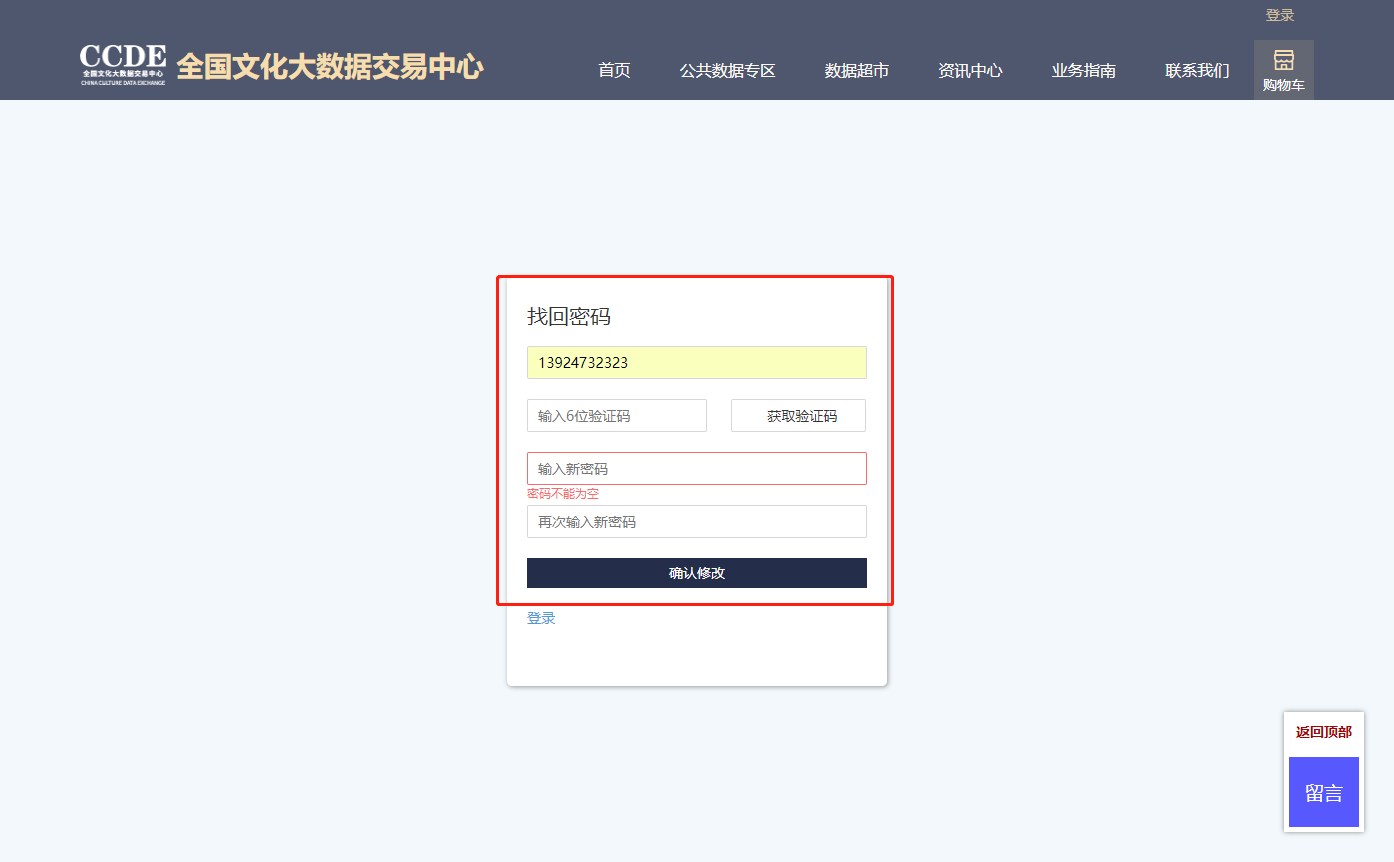Click 返回顶部 to return to the top
The height and width of the screenshot is (862, 1394).
(x=1323, y=732)
